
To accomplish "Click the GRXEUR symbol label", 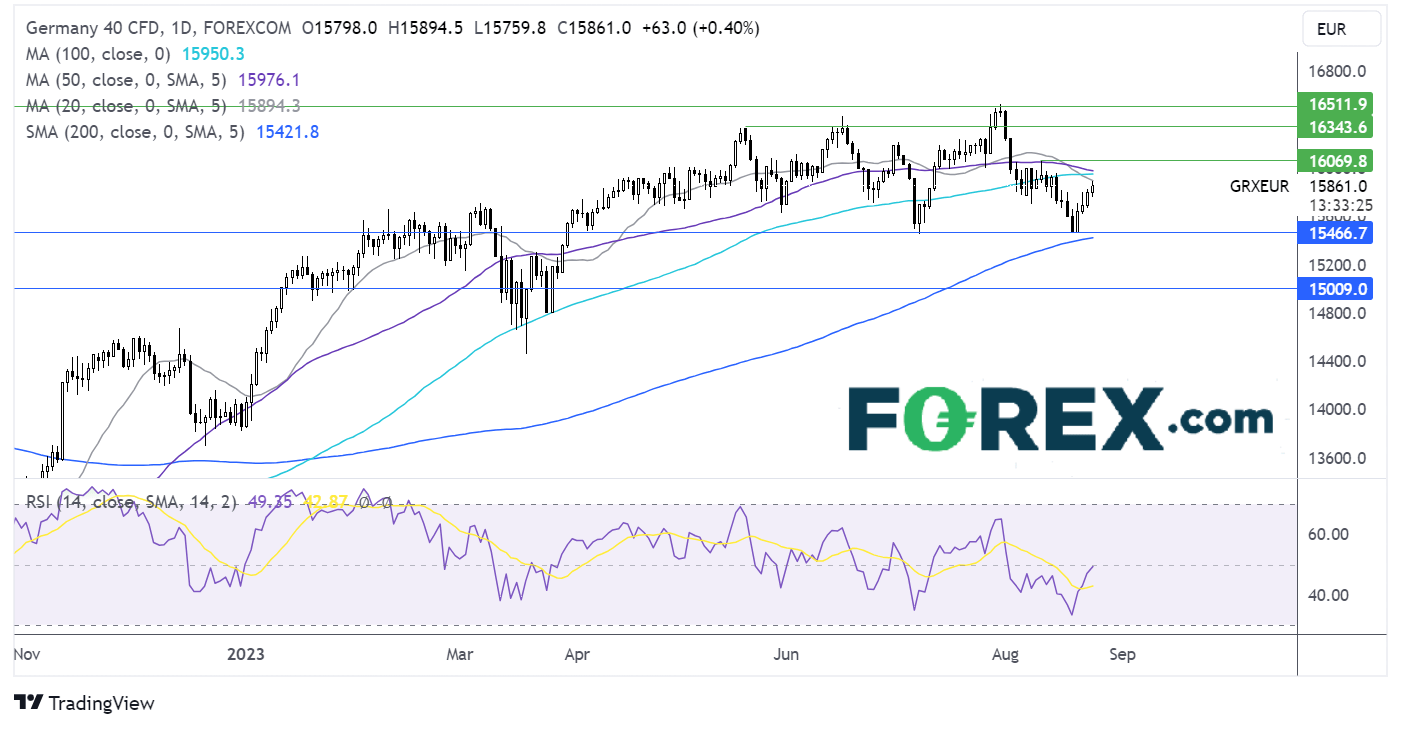I will [1259, 186].
